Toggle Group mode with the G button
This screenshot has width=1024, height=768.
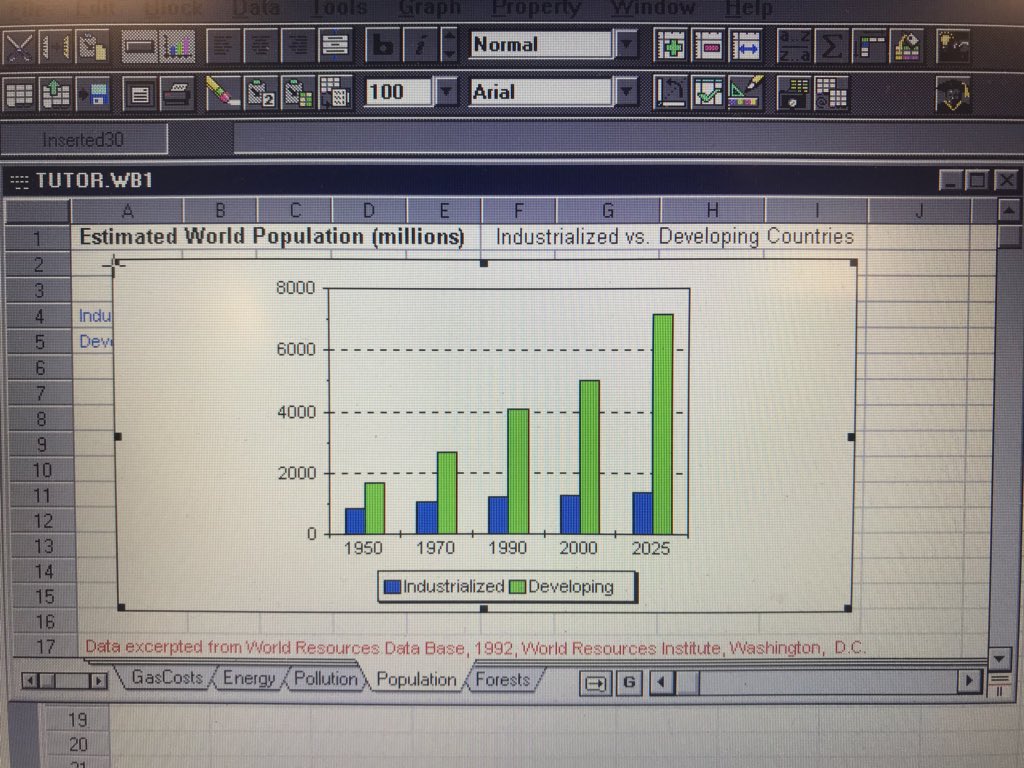click(628, 682)
